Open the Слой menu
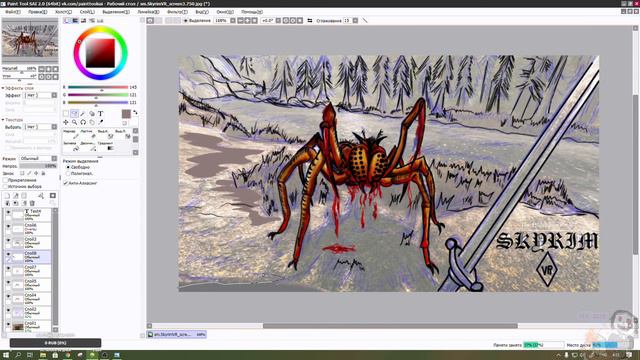Viewport: 640px width, 360px height. click(87, 12)
